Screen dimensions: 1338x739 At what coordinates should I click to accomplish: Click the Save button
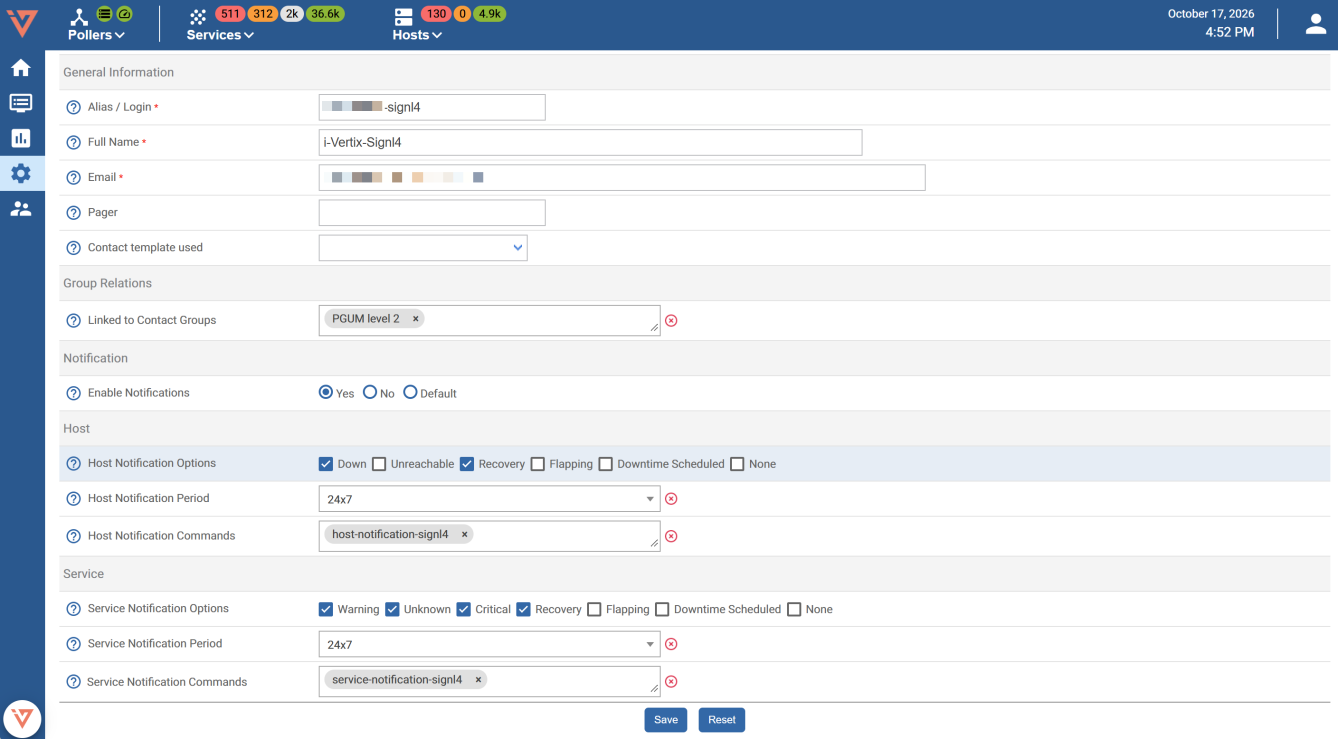[x=666, y=720]
